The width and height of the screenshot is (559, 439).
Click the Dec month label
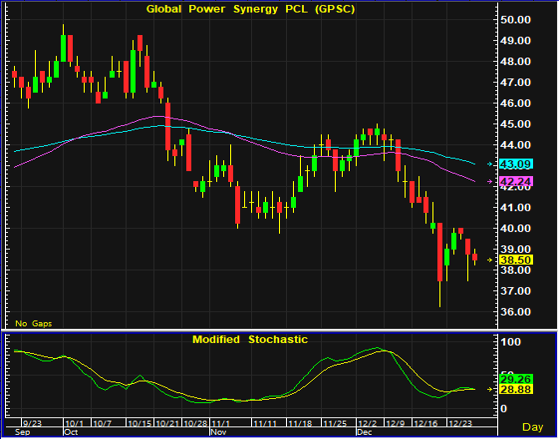[365, 432]
